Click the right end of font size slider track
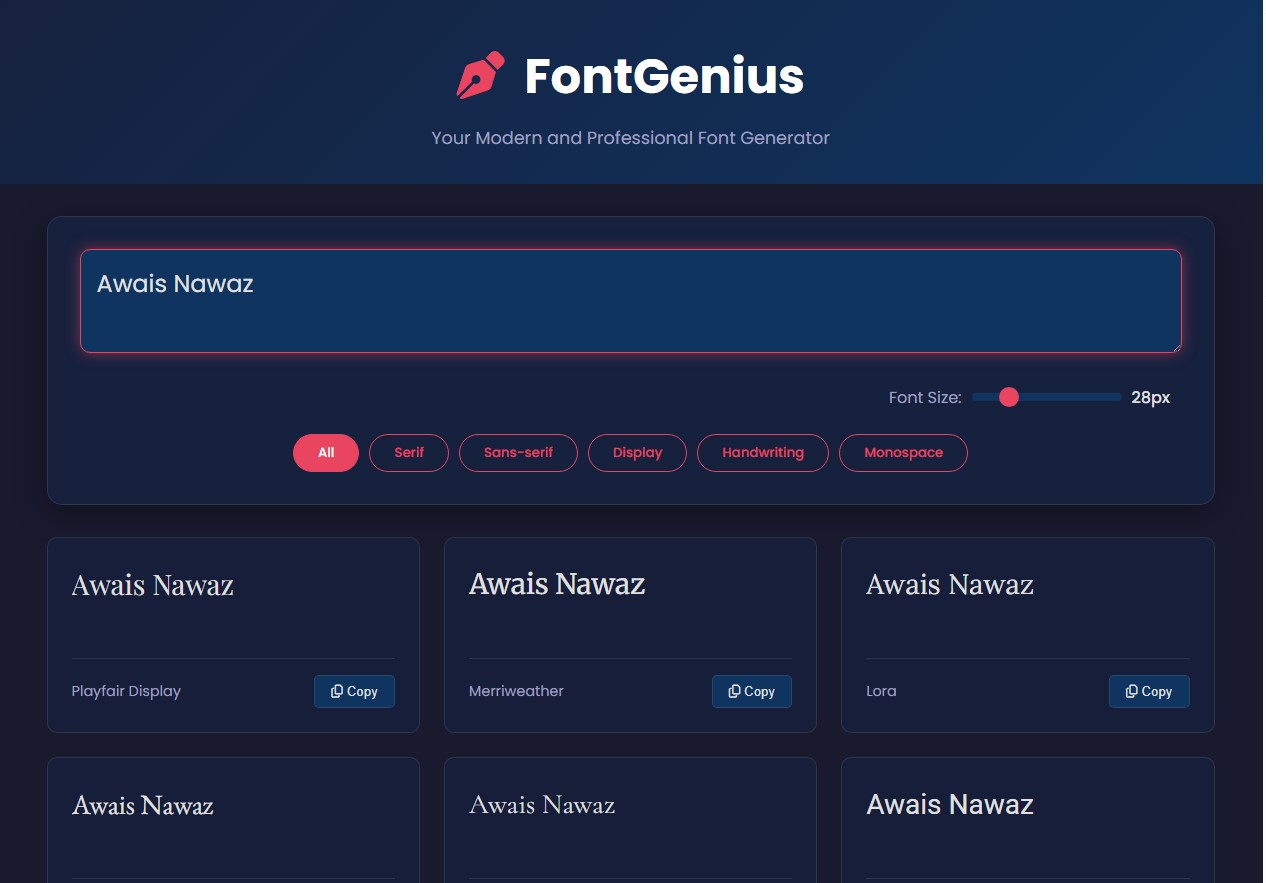The image size is (1266, 883). pos(1118,397)
